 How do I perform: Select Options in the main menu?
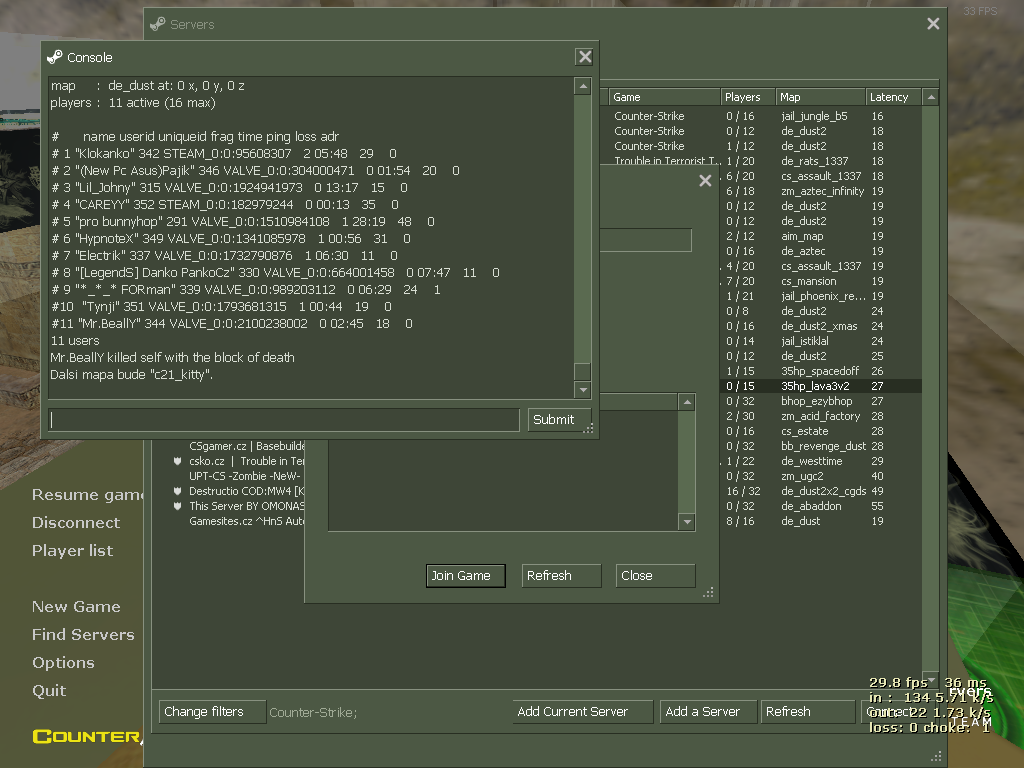pos(63,662)
